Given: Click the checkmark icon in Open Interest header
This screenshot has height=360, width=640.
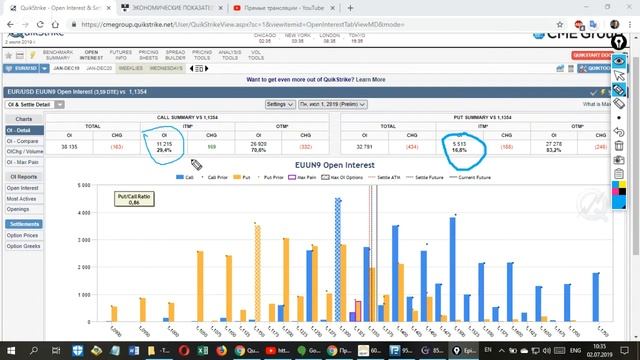Looking at the screenshot, I should pos(593,92).
